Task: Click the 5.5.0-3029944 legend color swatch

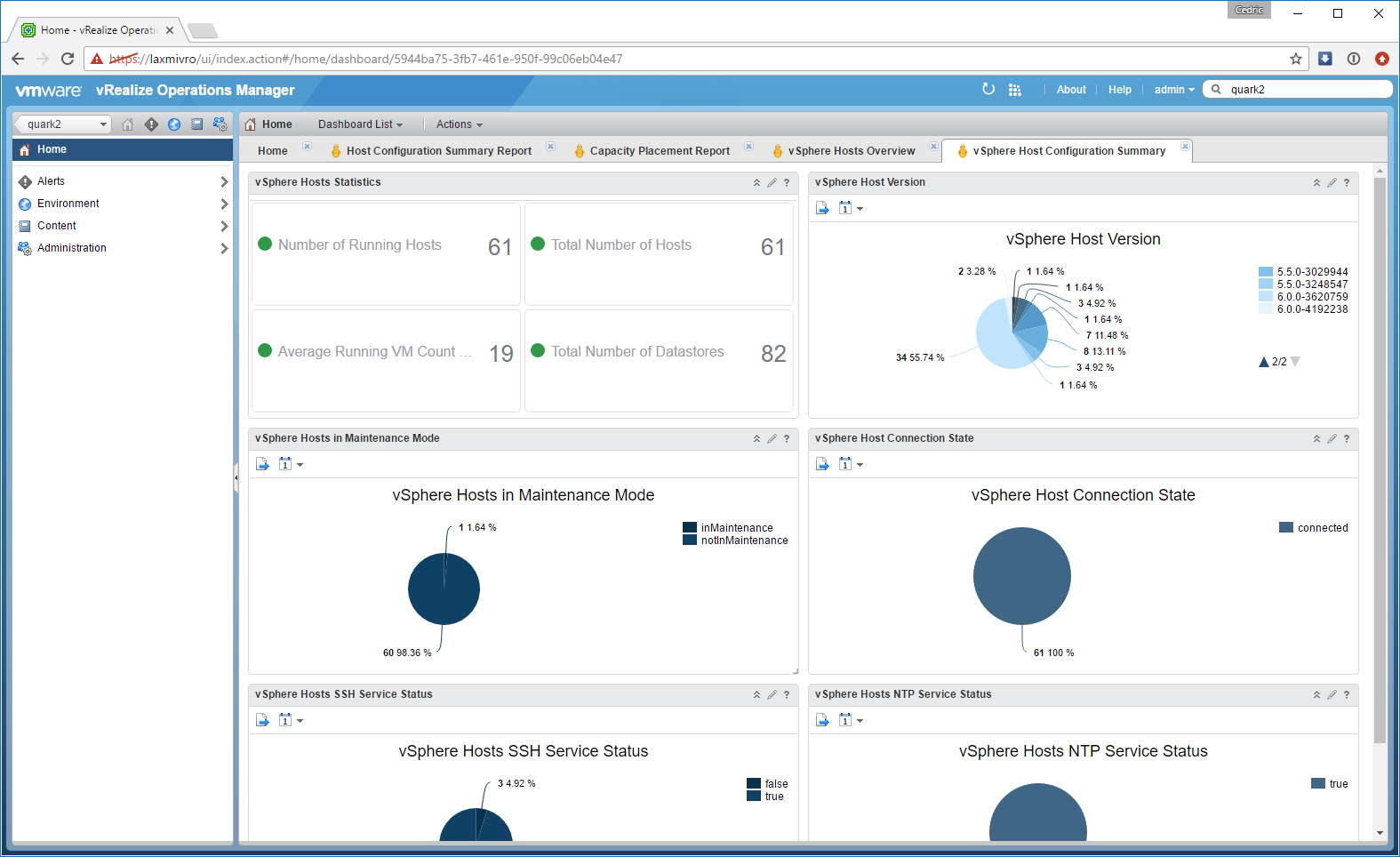Action: pyautogui.click(x=1266, y=272)
